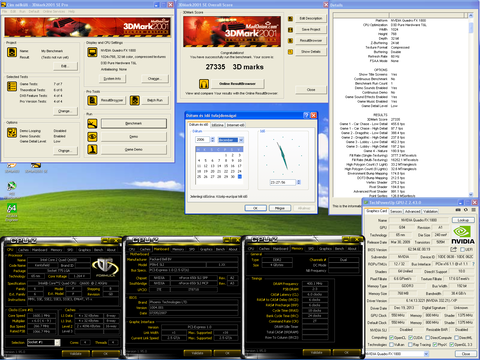This screenshot has width=480, height=360.
Task: Click the year input field in date dialog
Action: pyautogui.click(x=203, y=140)
